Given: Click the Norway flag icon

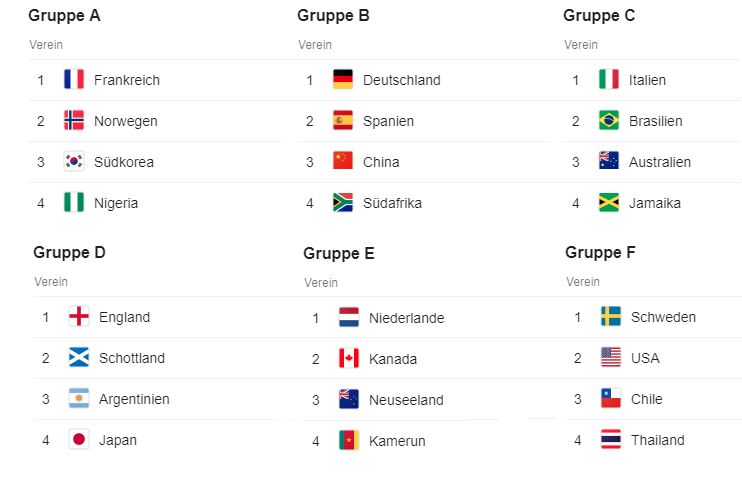Looking at the screenshot, I should 74,121.
